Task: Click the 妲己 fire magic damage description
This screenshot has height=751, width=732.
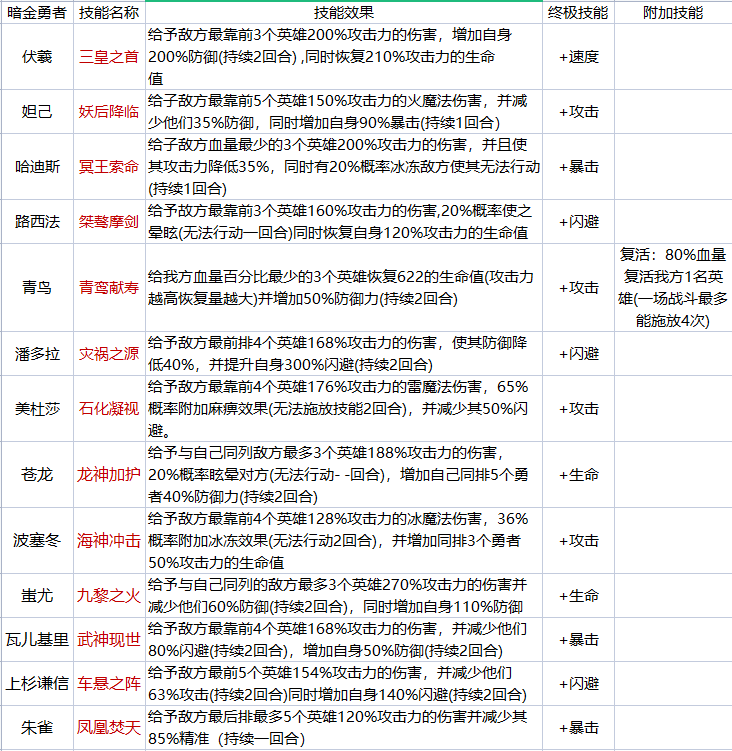Action: (x=343, y=112)
